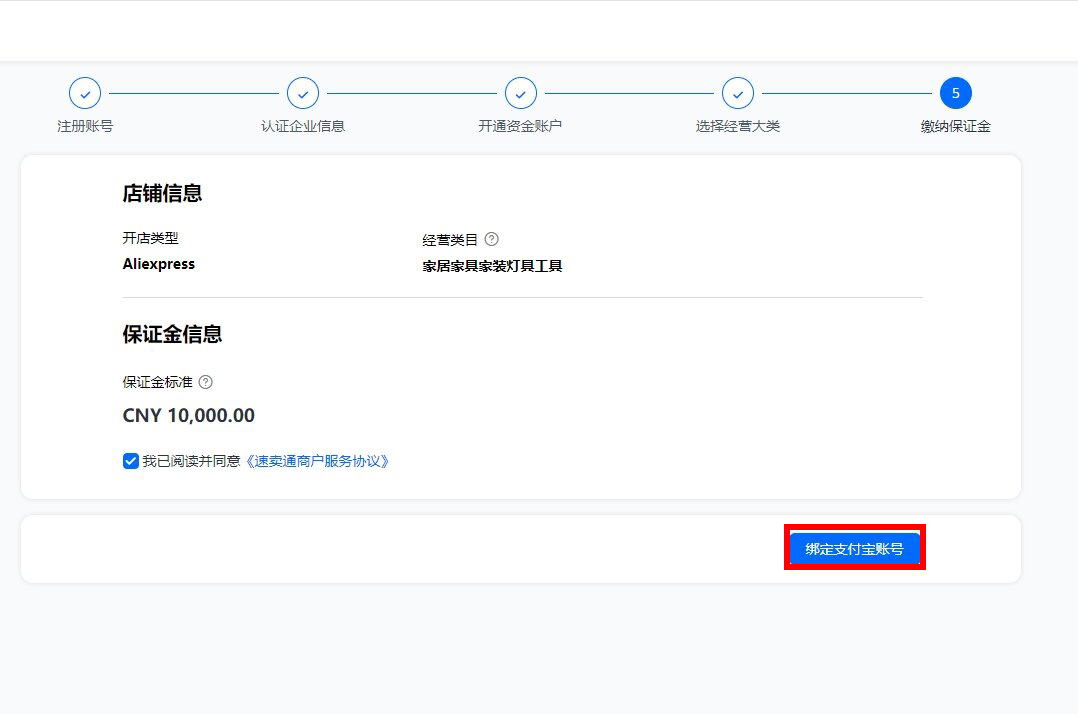Click the step 1 checkmark circle for 注册账号

[x=85, y=93]
